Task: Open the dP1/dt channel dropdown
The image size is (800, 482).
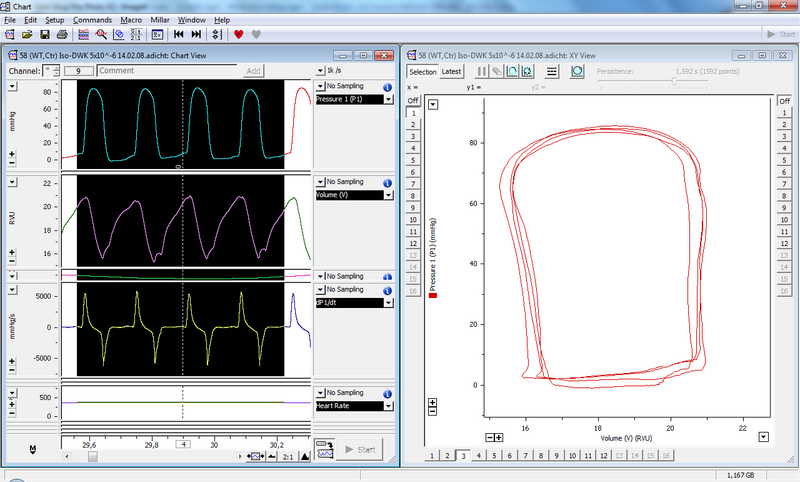Action: pos(386,302)
